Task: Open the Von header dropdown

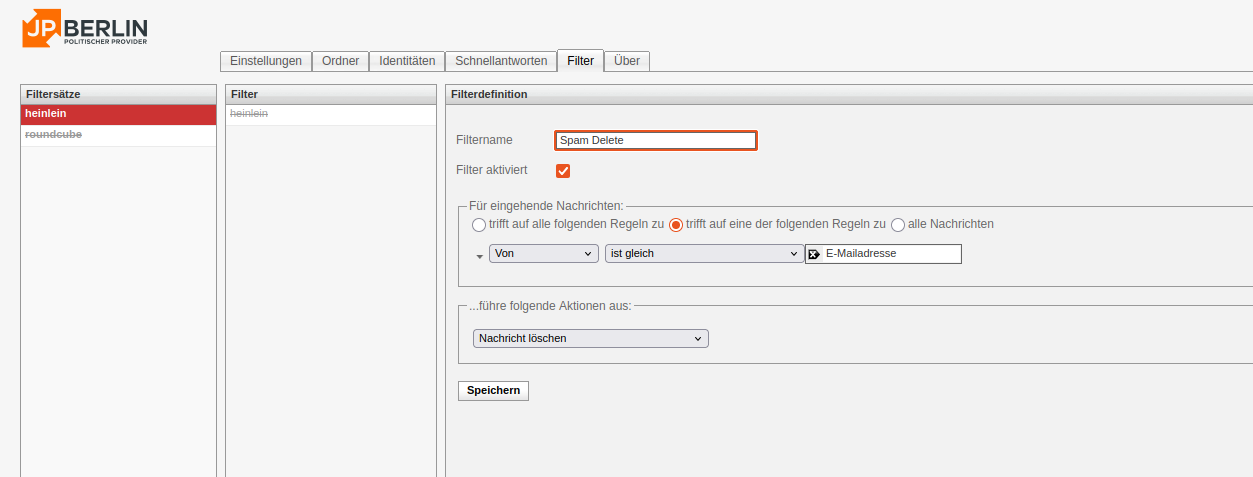Action: (x=543, y=254)
